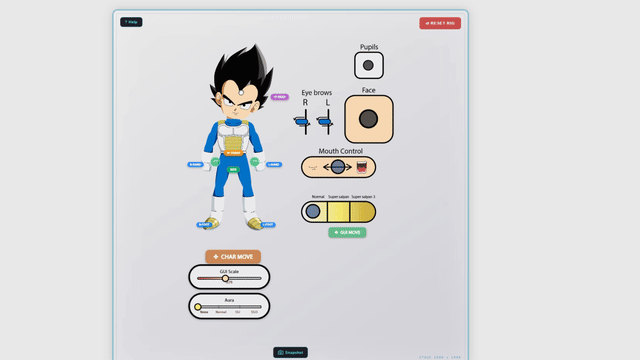Click the green GUI MOVE button
The height and width of the screenshot is (360, 640).
point(347,233)
